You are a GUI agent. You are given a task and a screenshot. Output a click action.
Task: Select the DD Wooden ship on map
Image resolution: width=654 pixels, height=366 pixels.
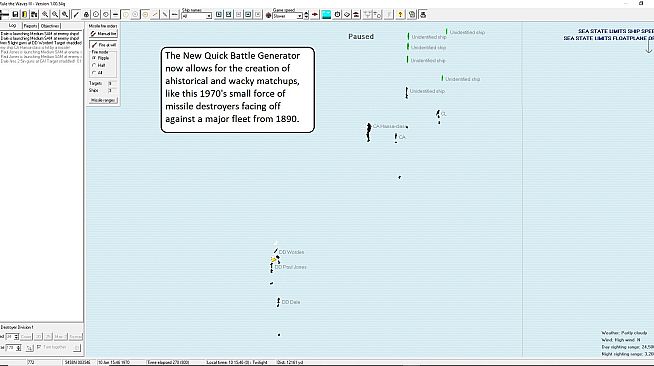point(276,251)
